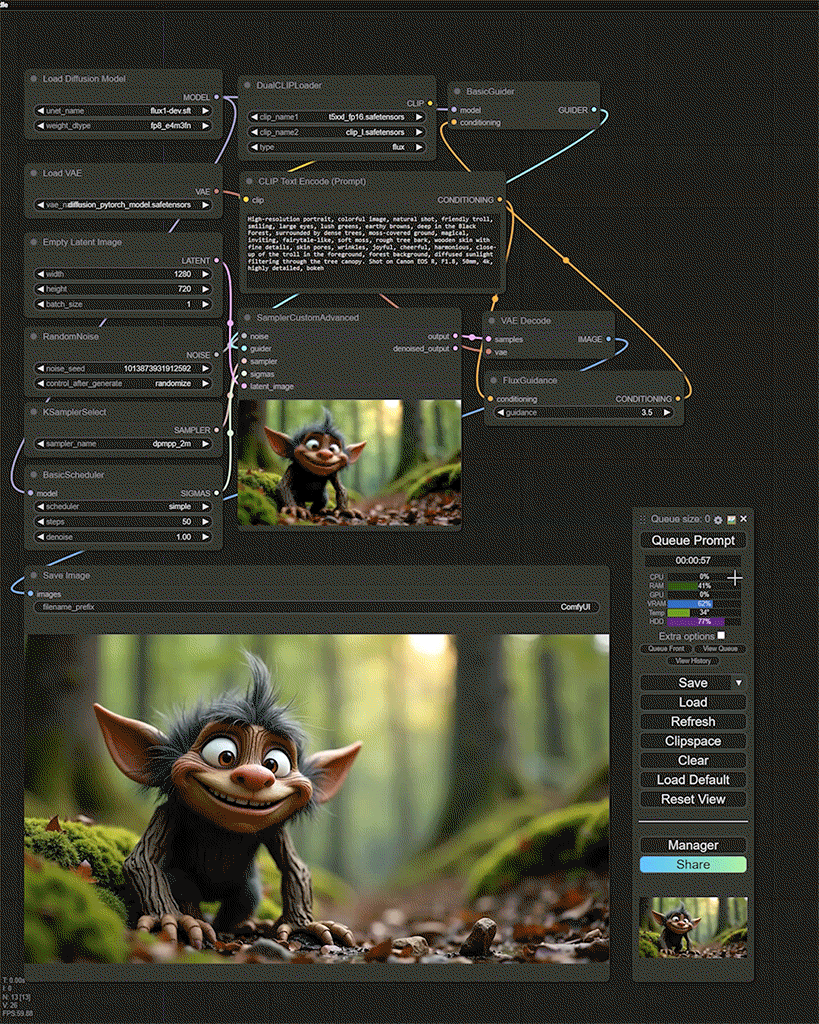Expand the Save button dropdown arrow
819x1024 pixels.
point(738,682)
